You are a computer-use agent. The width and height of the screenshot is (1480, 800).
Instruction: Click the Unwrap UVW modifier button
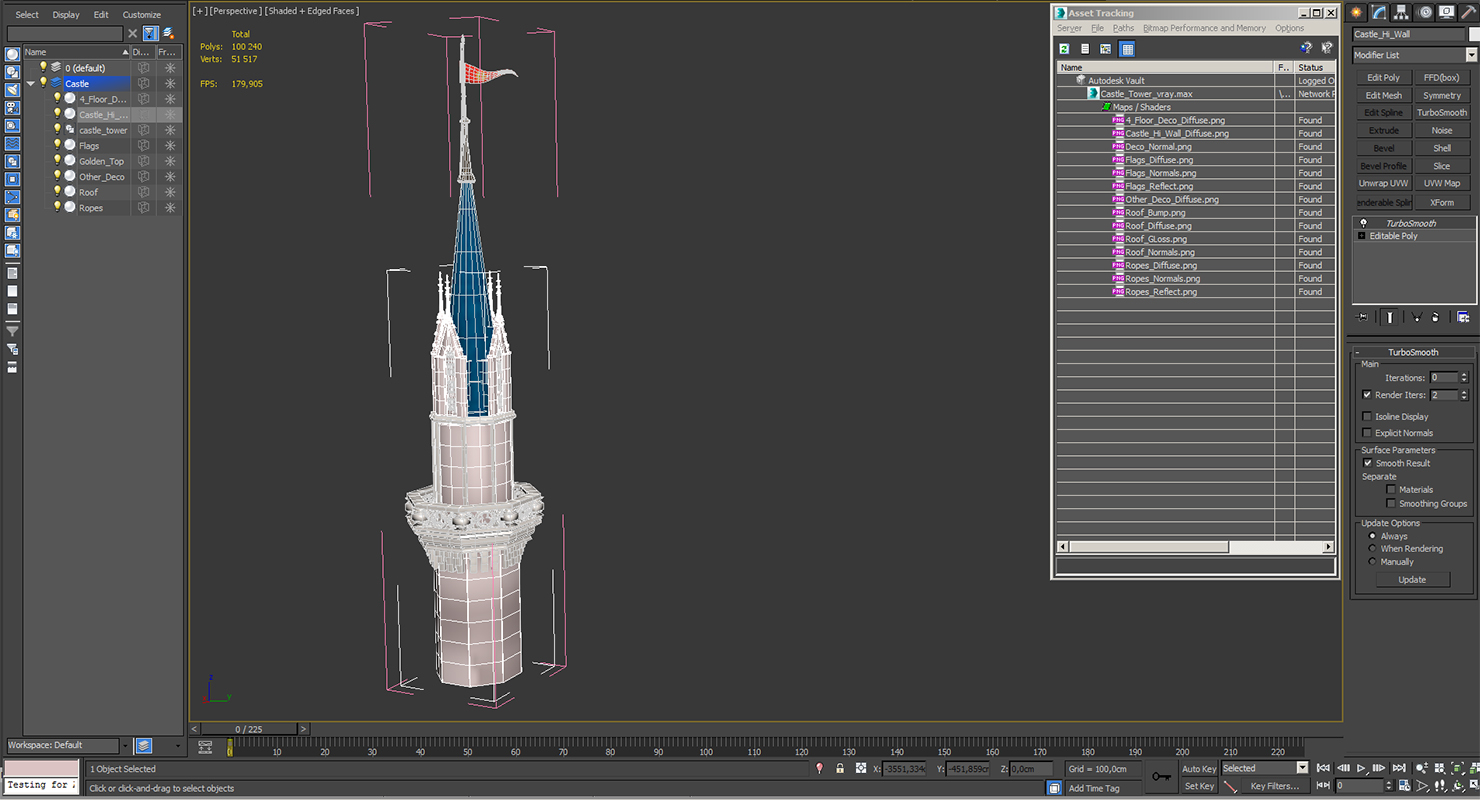1383,183
